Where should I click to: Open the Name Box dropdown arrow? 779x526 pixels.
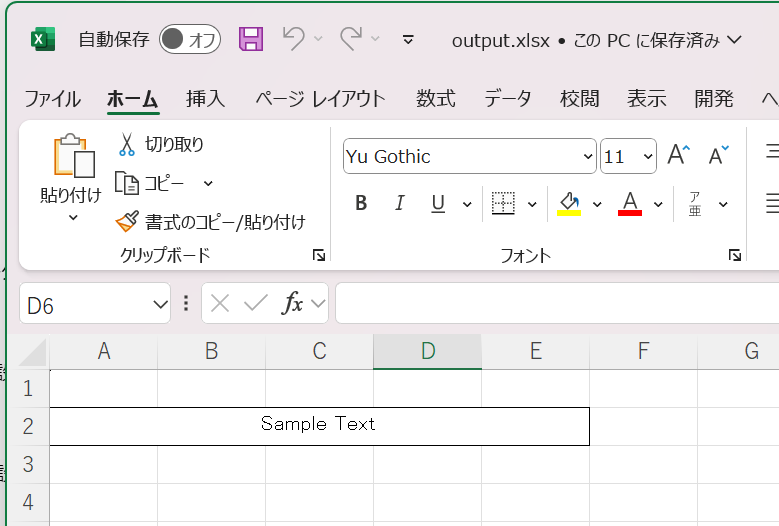(x=160, y=304)
